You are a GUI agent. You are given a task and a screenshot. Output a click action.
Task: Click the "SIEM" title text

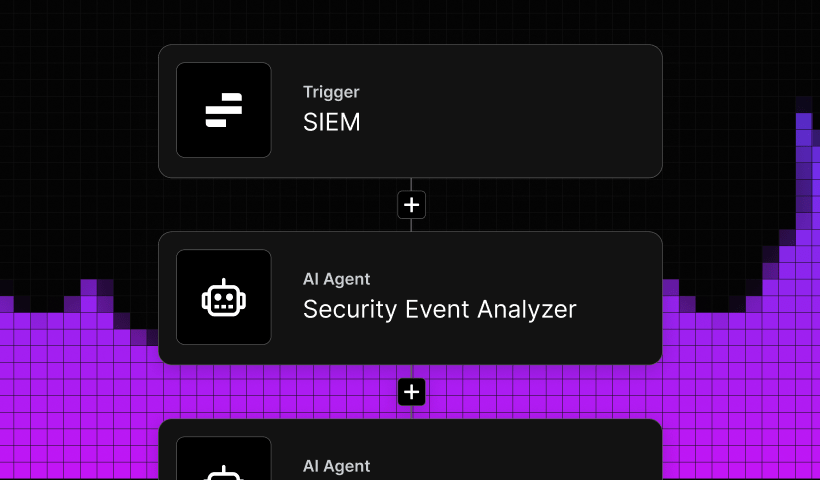[331, 123]
